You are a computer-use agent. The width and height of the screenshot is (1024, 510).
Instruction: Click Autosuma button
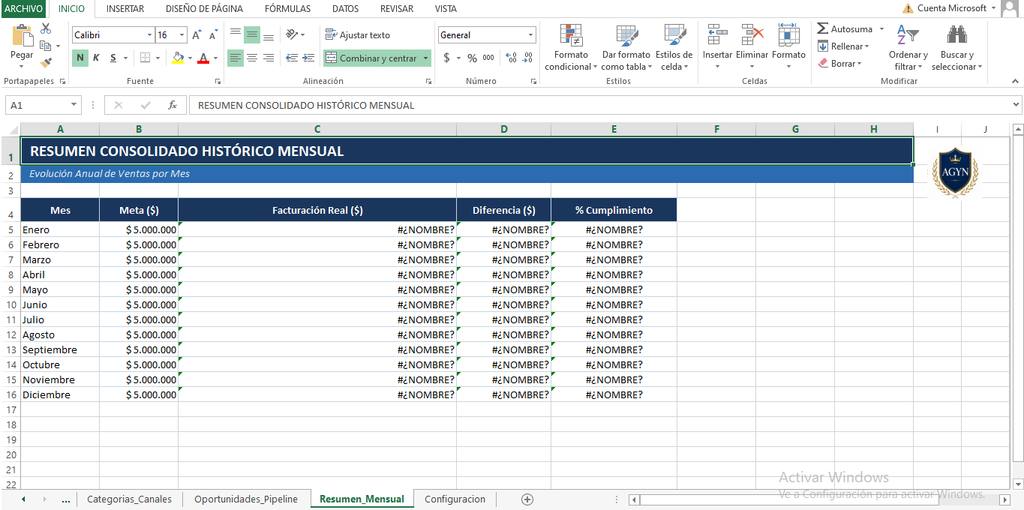tap(844, 29)
